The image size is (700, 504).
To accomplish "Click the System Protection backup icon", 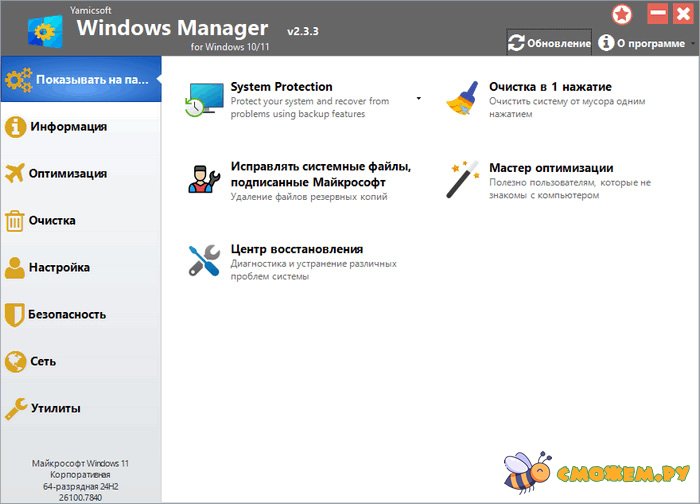I will 205,100.
